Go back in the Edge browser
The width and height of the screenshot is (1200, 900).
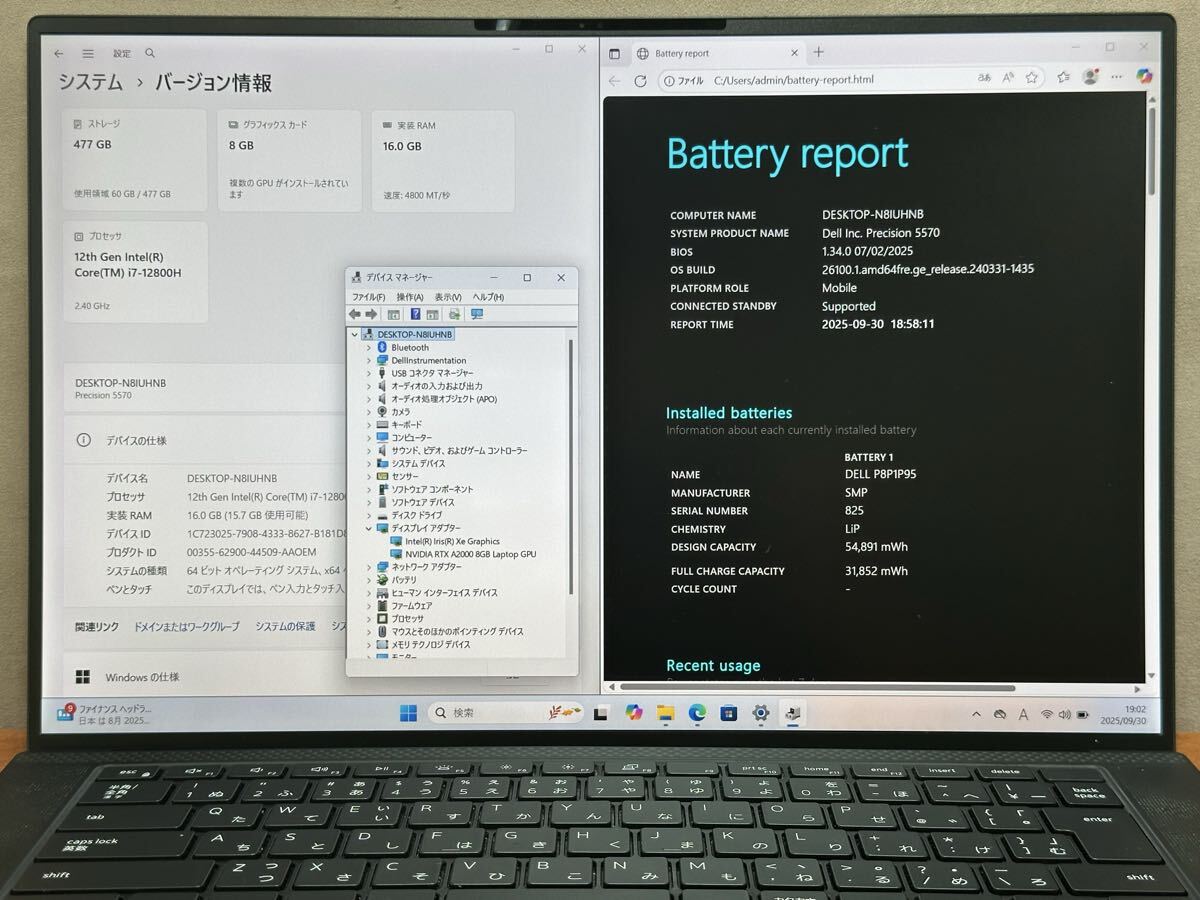(x=614, y=80)
